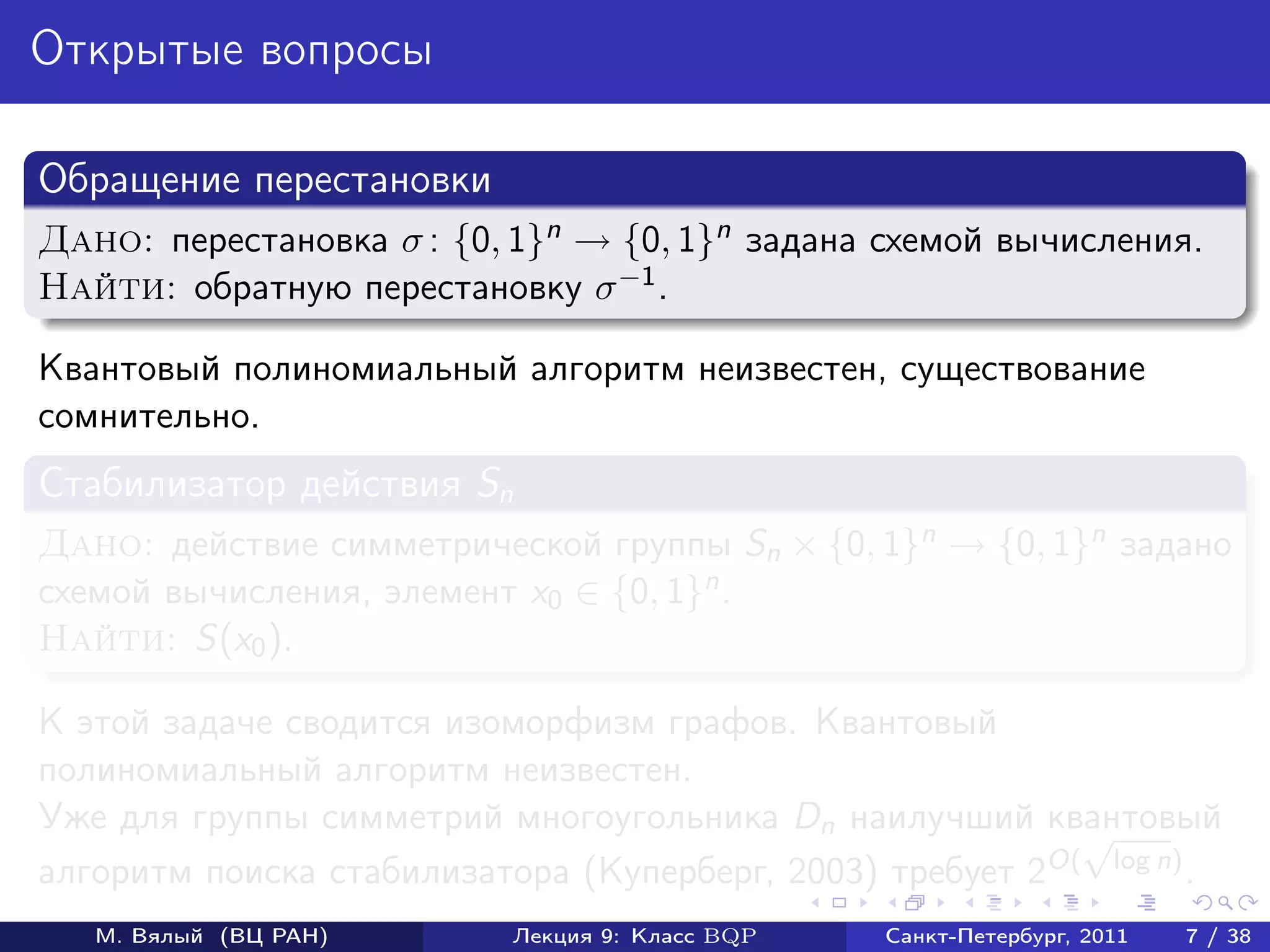Viewport: 1270px width, 952px height.
Task: Click the slide title Открытые вопросы
Action: click(231, 50)
